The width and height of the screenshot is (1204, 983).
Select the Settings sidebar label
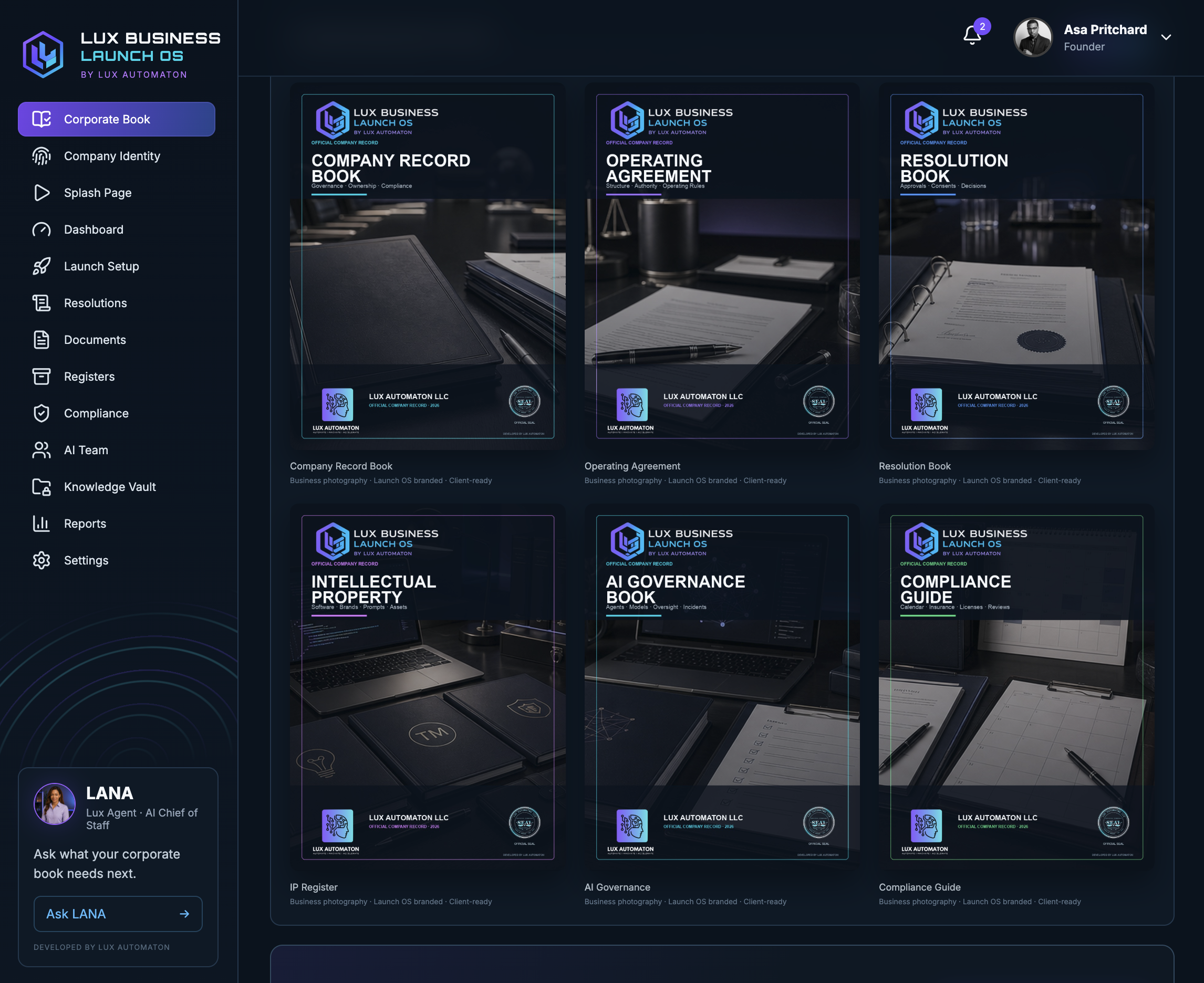point(86,561)
